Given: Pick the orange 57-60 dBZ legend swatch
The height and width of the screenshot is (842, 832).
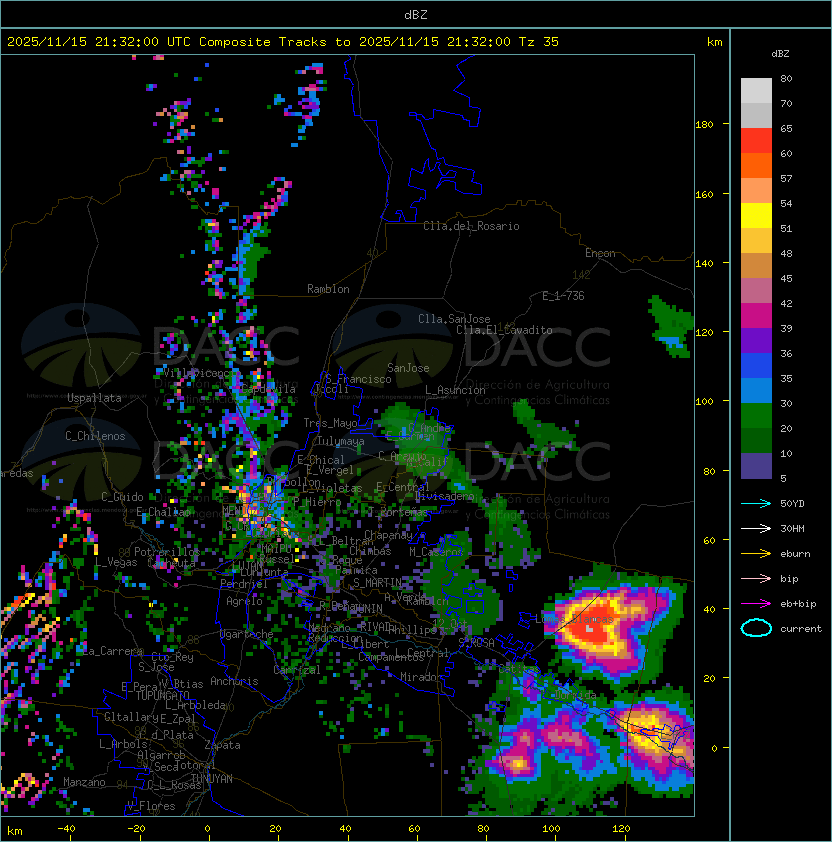Looking at the screenshot, I should (x=756, y=165).
